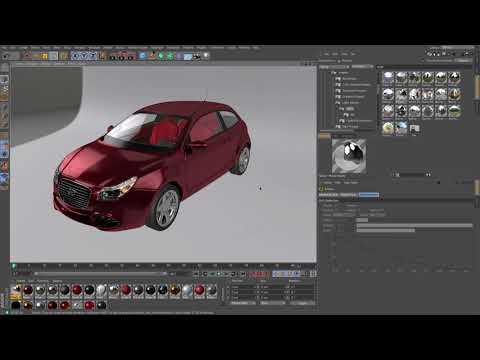Select the dark blue material sphere

(162, 291)
